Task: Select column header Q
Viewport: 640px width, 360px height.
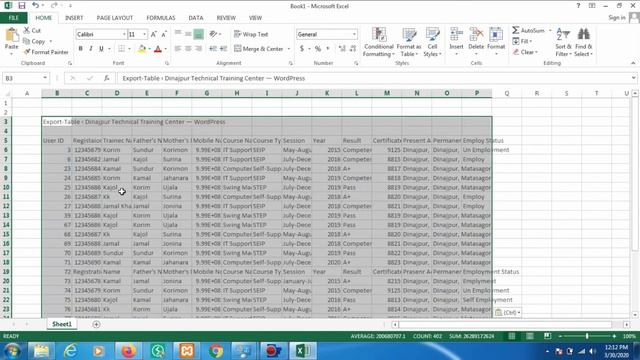Action: click(x=507, y=93)
